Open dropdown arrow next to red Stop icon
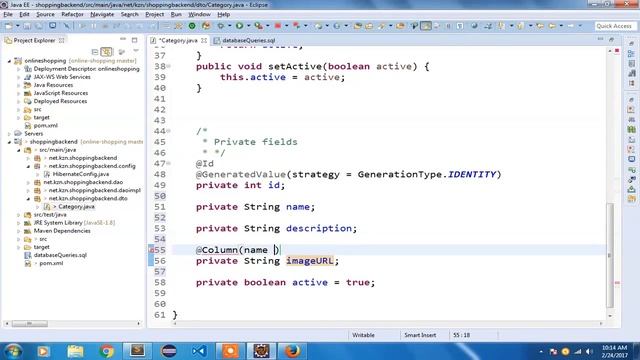Image resolution: width=640 pixels, height=360 pixels. (x=286, y=26)
